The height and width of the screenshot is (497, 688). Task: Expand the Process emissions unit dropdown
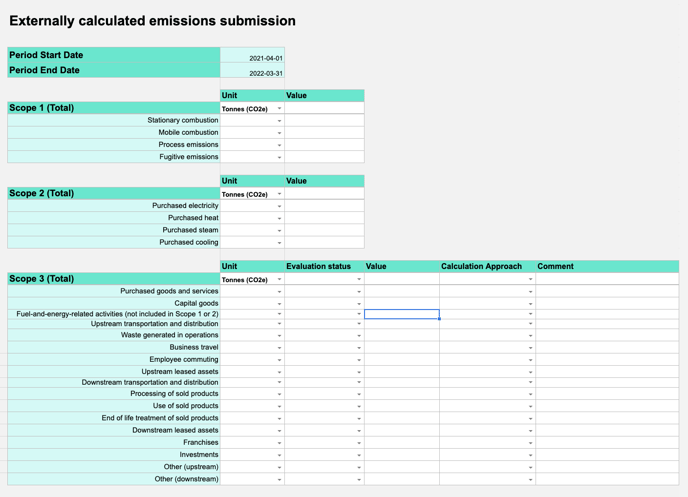click(279, 145)
